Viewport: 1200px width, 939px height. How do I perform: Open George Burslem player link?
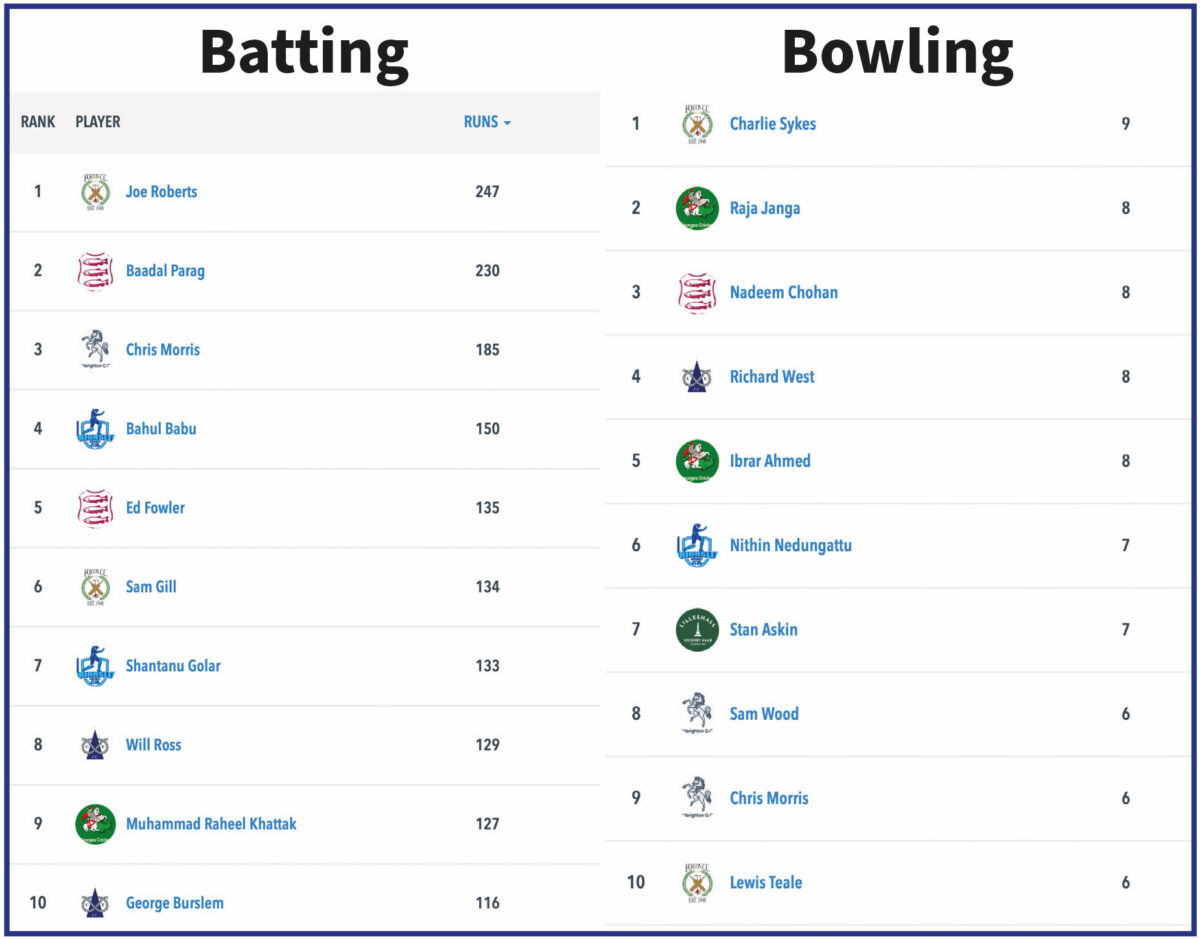[175, 903]
